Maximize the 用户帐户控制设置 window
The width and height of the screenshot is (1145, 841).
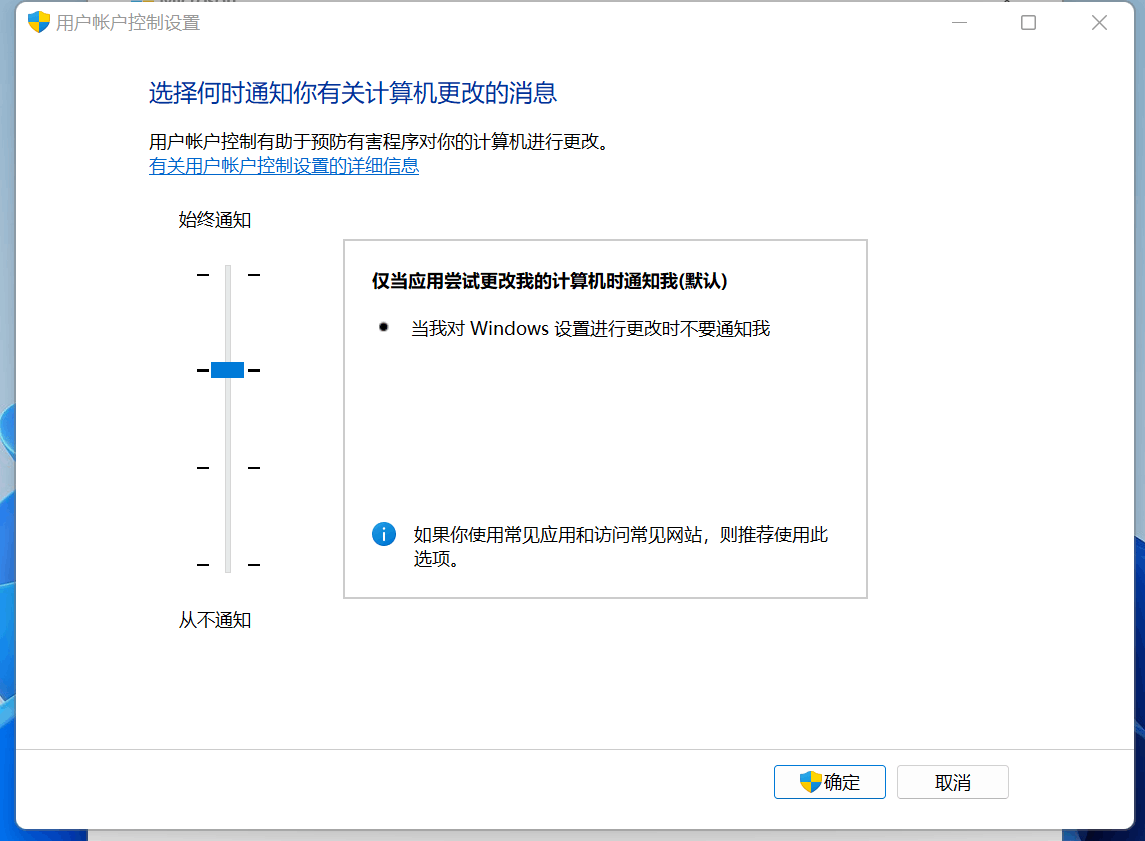[x=1028, y=23]
